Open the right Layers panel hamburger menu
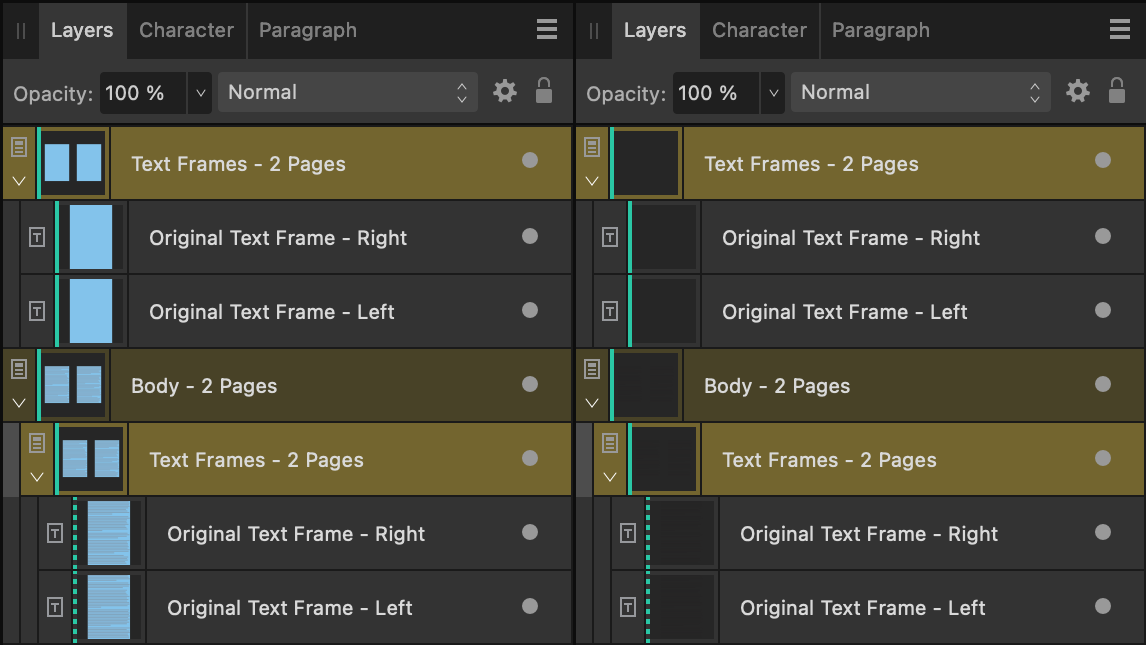 [1119, 30]
